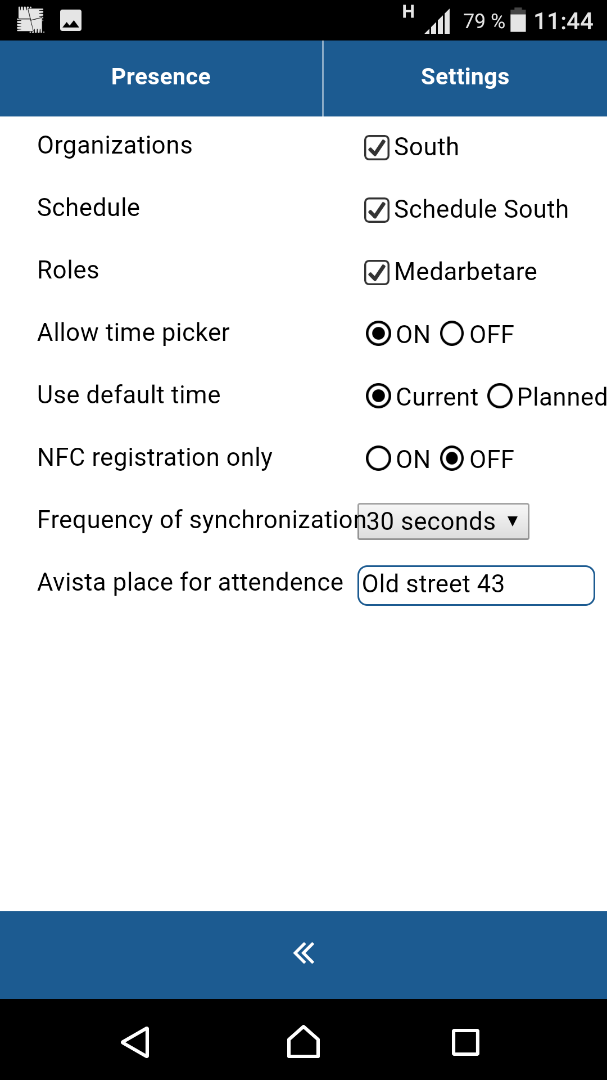Toggle the Schedule South checkbox
Viewport: 607px width, 1080px height.
[376, 209]
